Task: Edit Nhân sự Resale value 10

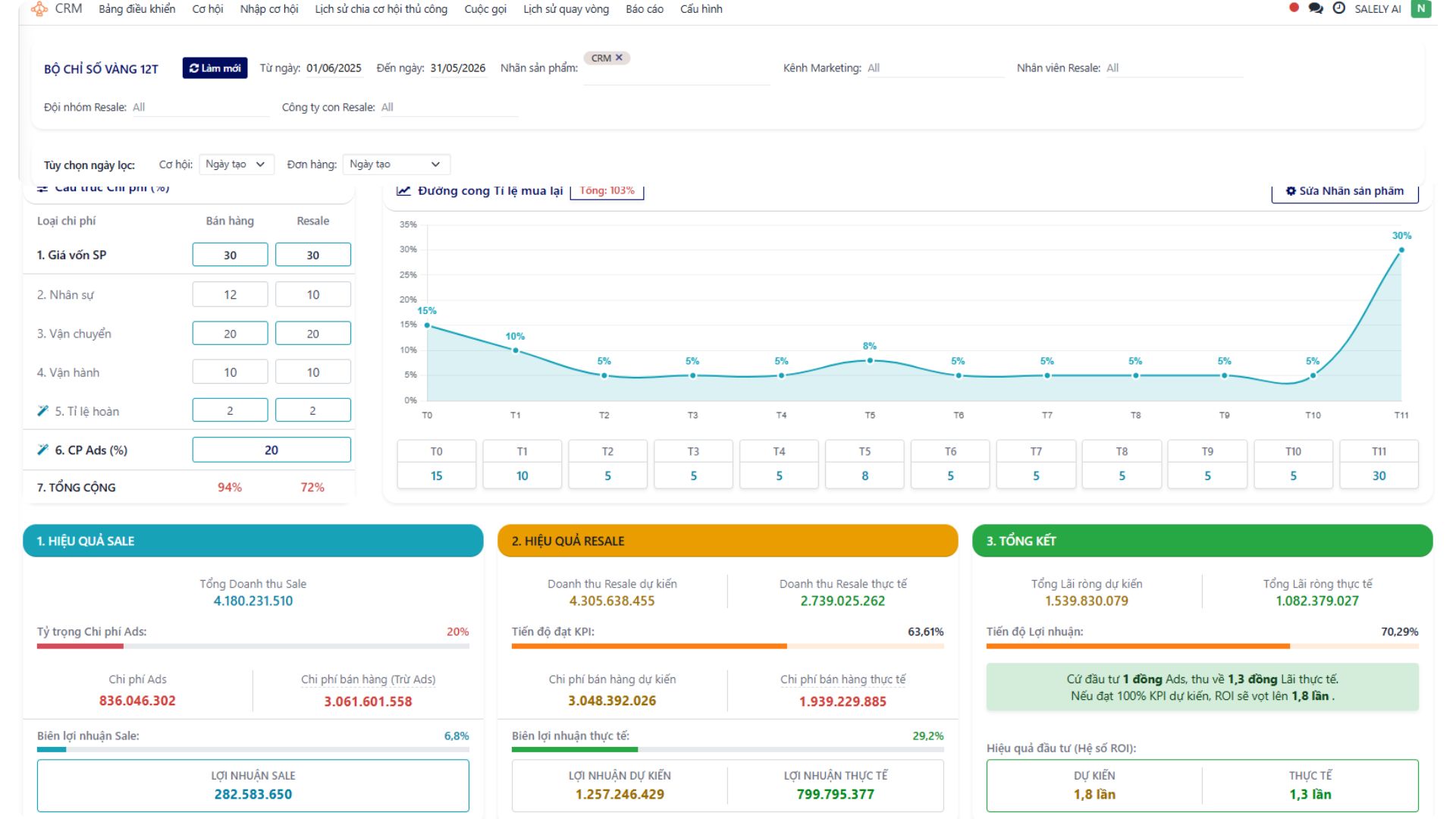Action: [312, 294]
